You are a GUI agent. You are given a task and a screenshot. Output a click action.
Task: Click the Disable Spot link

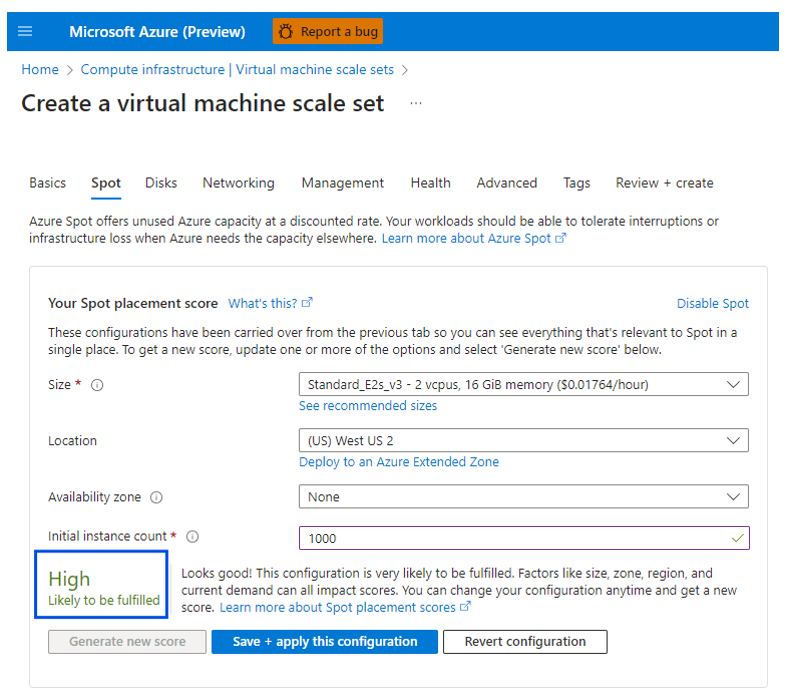[x=712, y=303]
